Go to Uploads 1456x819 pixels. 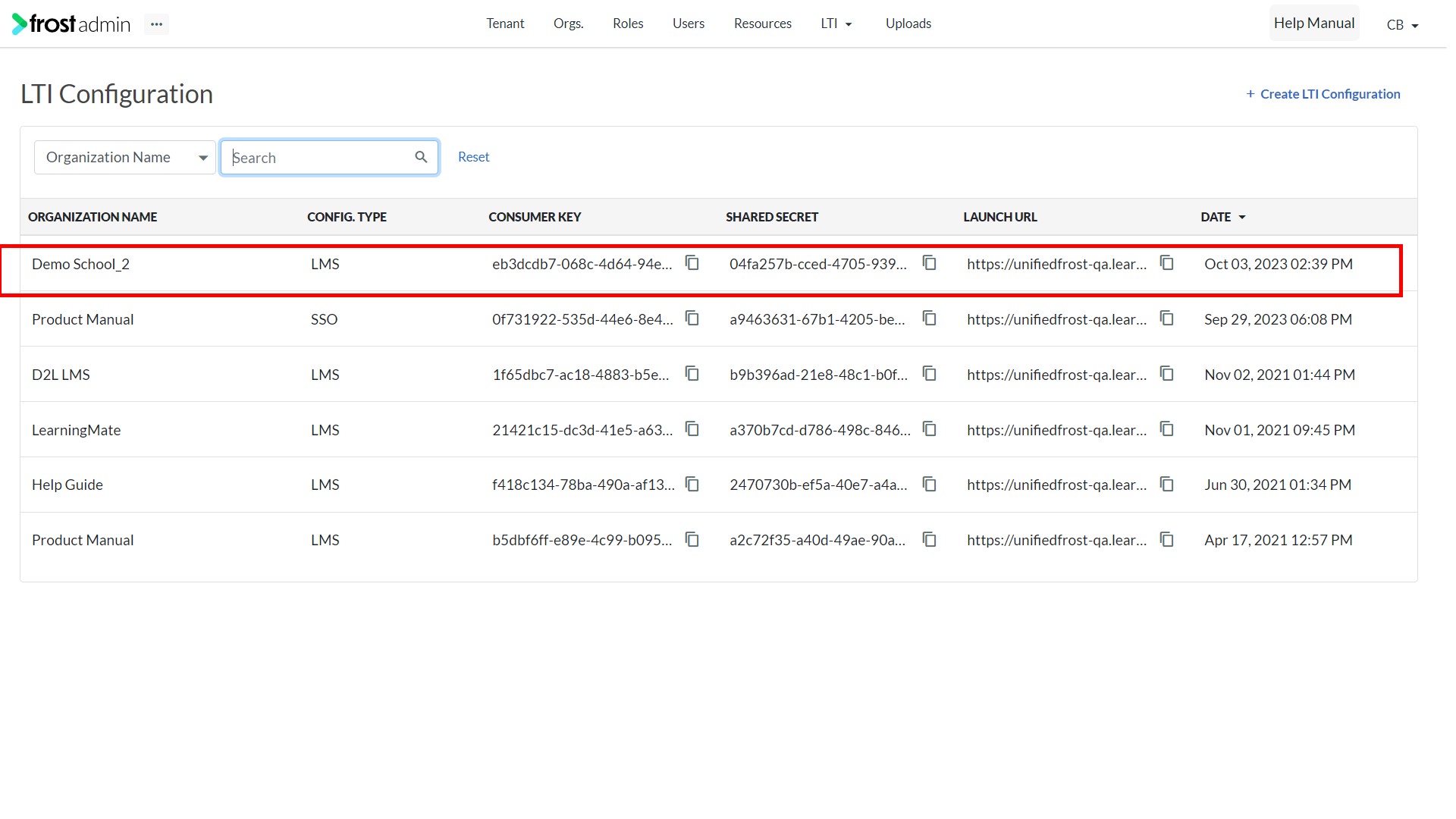908,24
